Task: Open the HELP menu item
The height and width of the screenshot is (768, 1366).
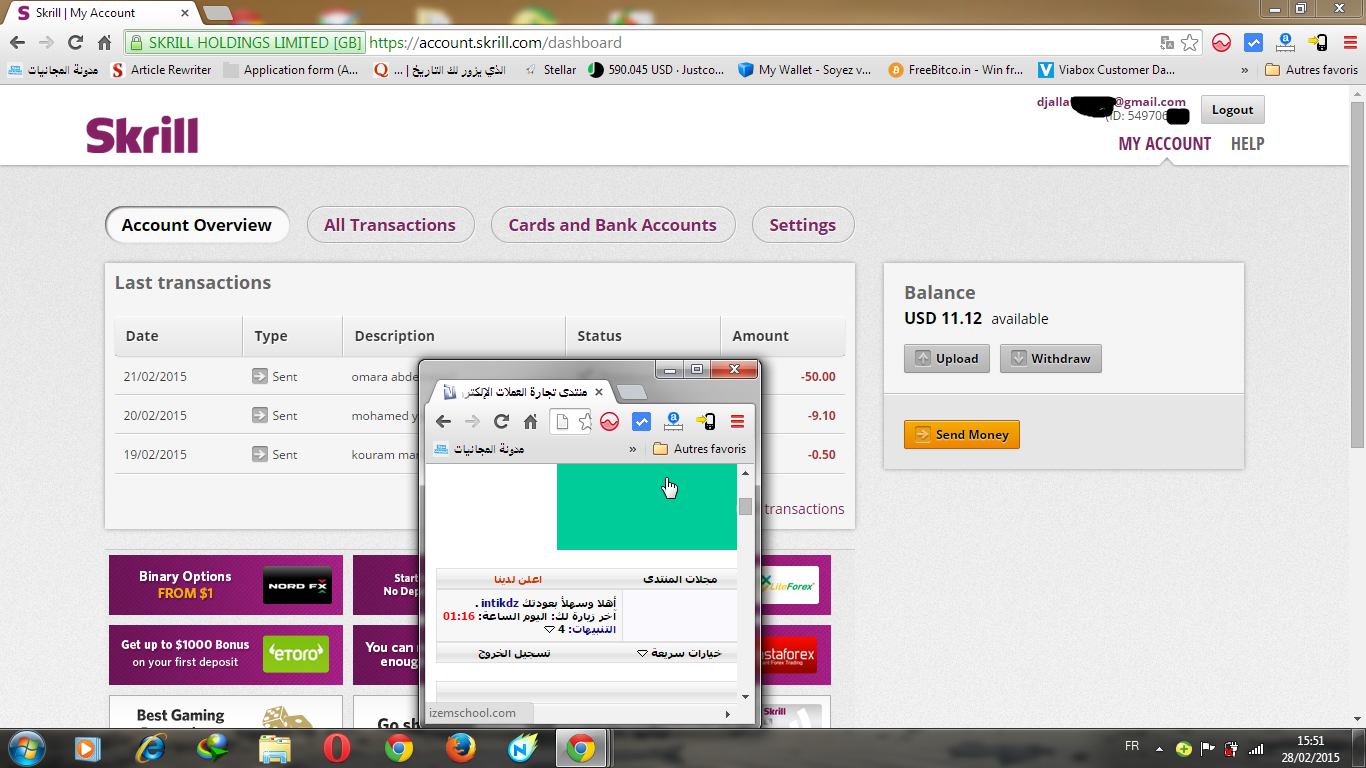Action: coord(1247,144)
